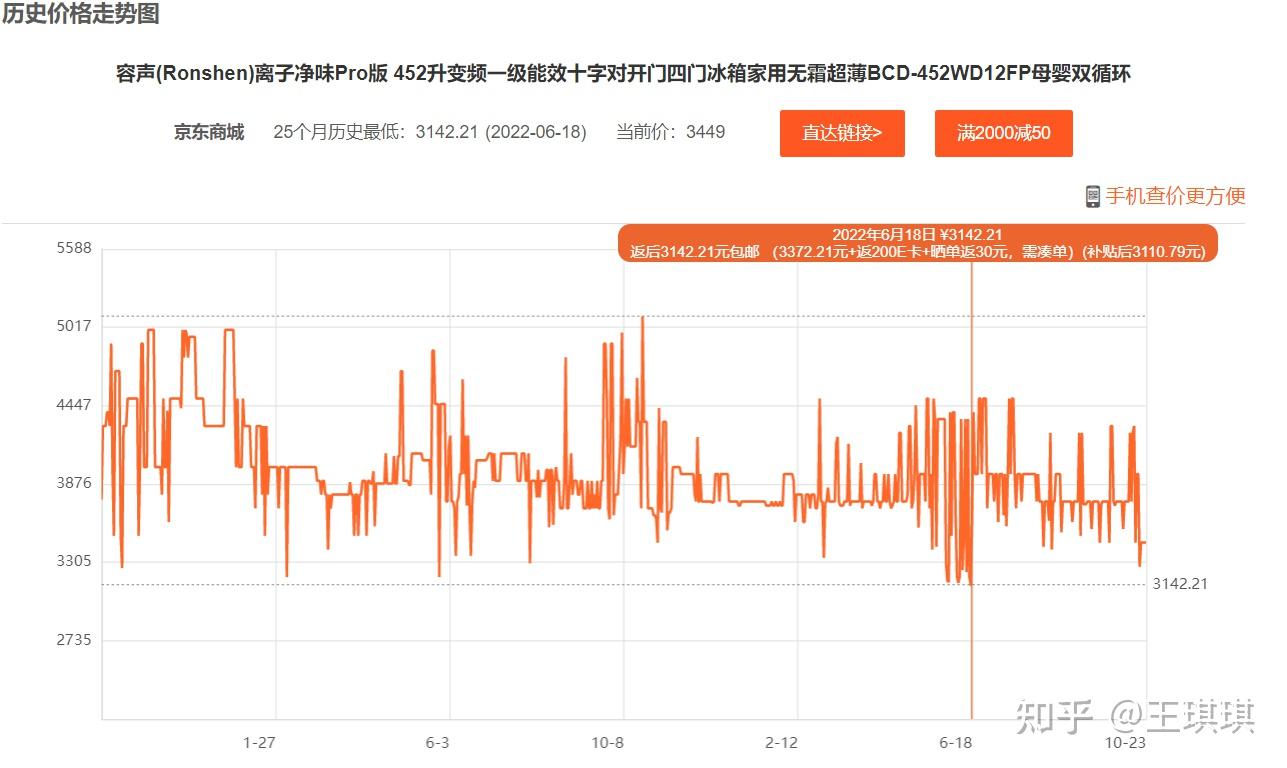
Task: Click the 4447 y-axis value
Action: click(74, 405)
